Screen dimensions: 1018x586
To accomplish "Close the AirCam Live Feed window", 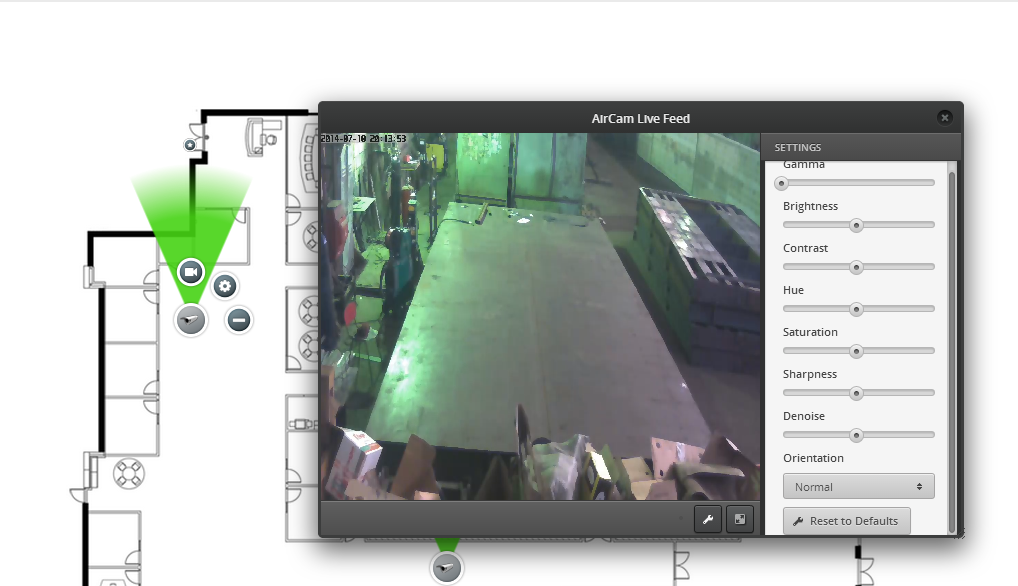I will (x=945, y=118).
